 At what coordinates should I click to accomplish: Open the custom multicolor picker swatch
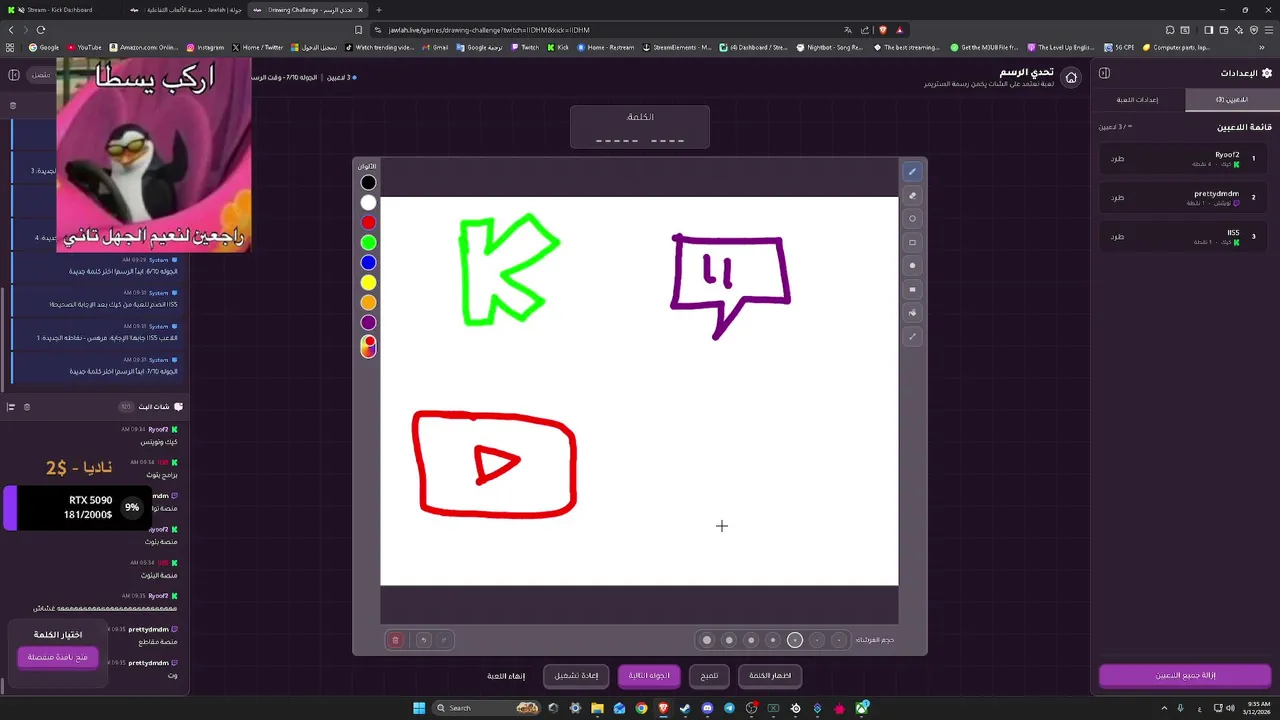368,346
